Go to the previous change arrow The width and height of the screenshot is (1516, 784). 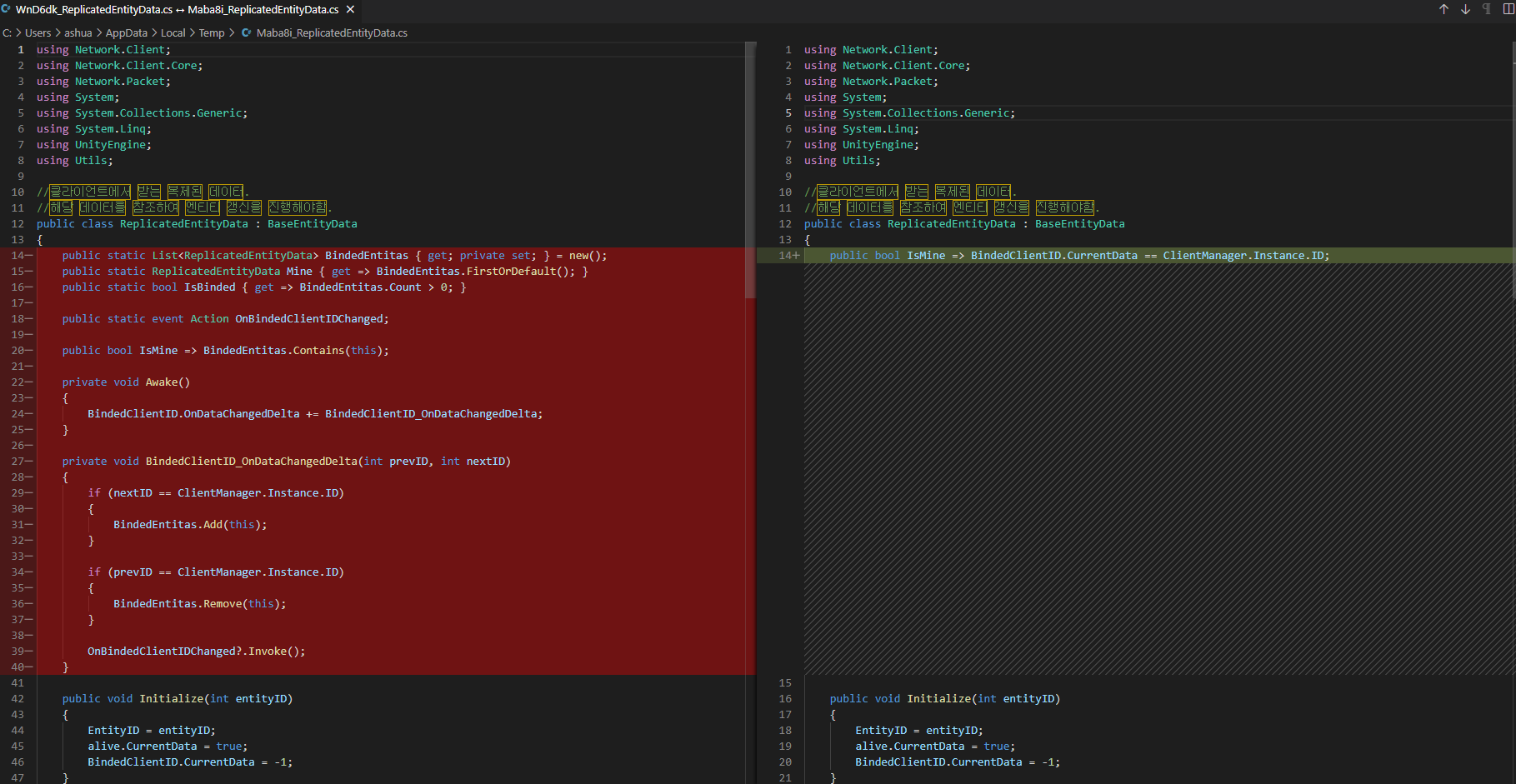point(1443,9)
